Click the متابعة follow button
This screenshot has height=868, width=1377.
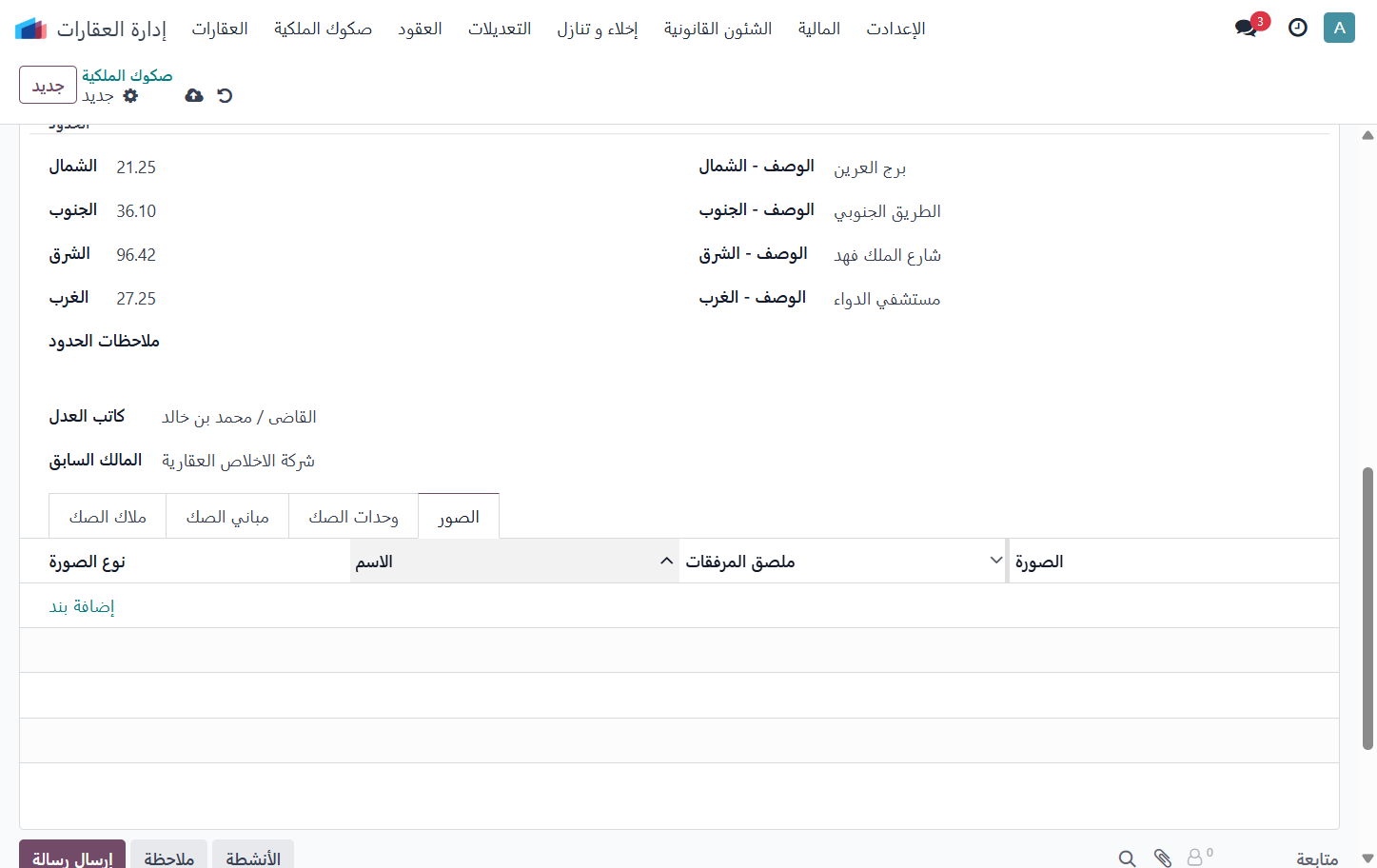coord(1317,858)
